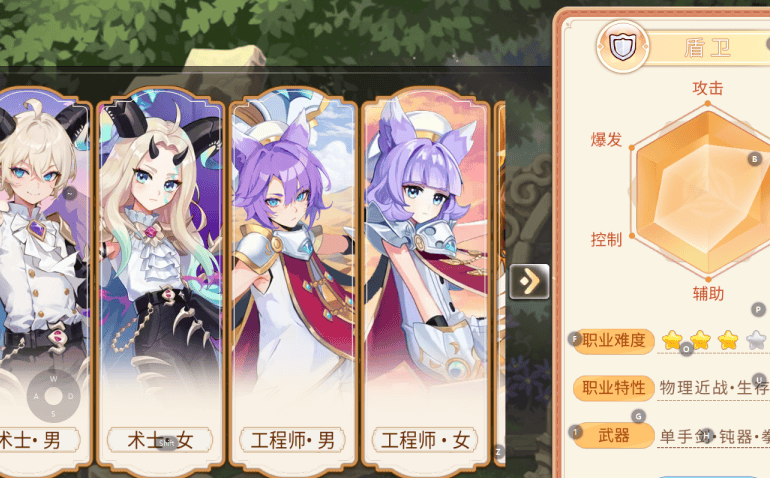Click the 职业难度 label
This screenshot has height=478, width=770.
click(614, 340)
